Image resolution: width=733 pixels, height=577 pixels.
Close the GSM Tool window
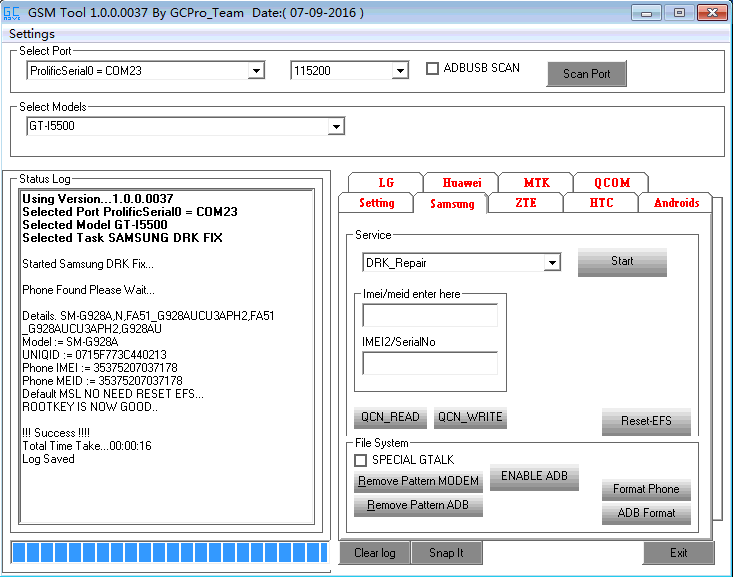pyautogui.click(x=712, y=13)
